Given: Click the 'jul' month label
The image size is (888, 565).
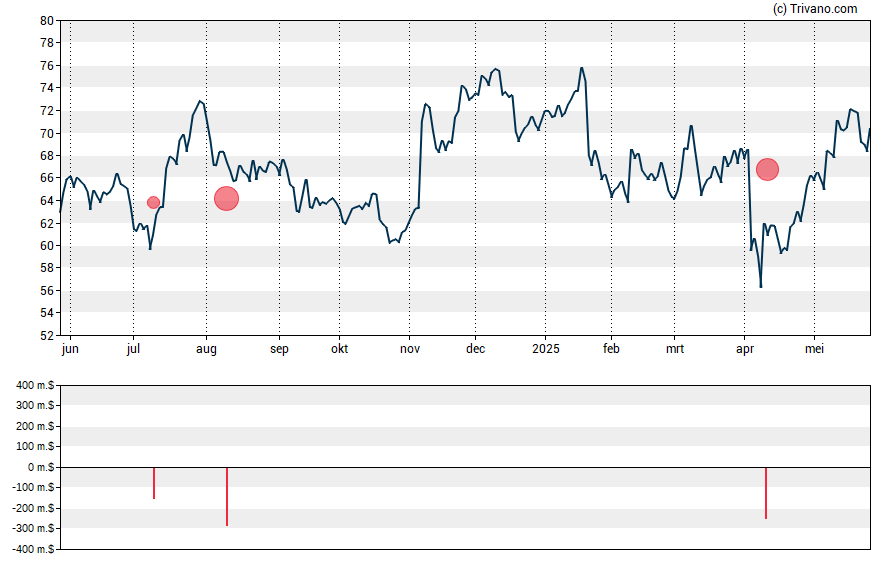Looking at the screenshot, I should (133, 349).
